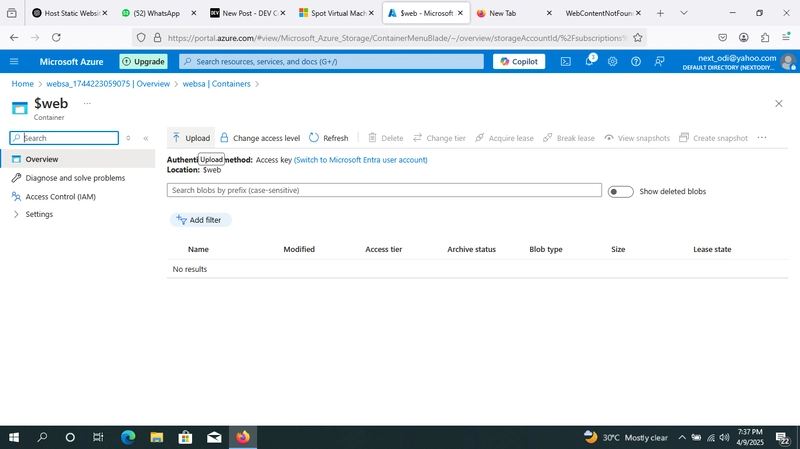Refresh the container blob list
The width and height of the screenshot is (800, 449).
329,138
